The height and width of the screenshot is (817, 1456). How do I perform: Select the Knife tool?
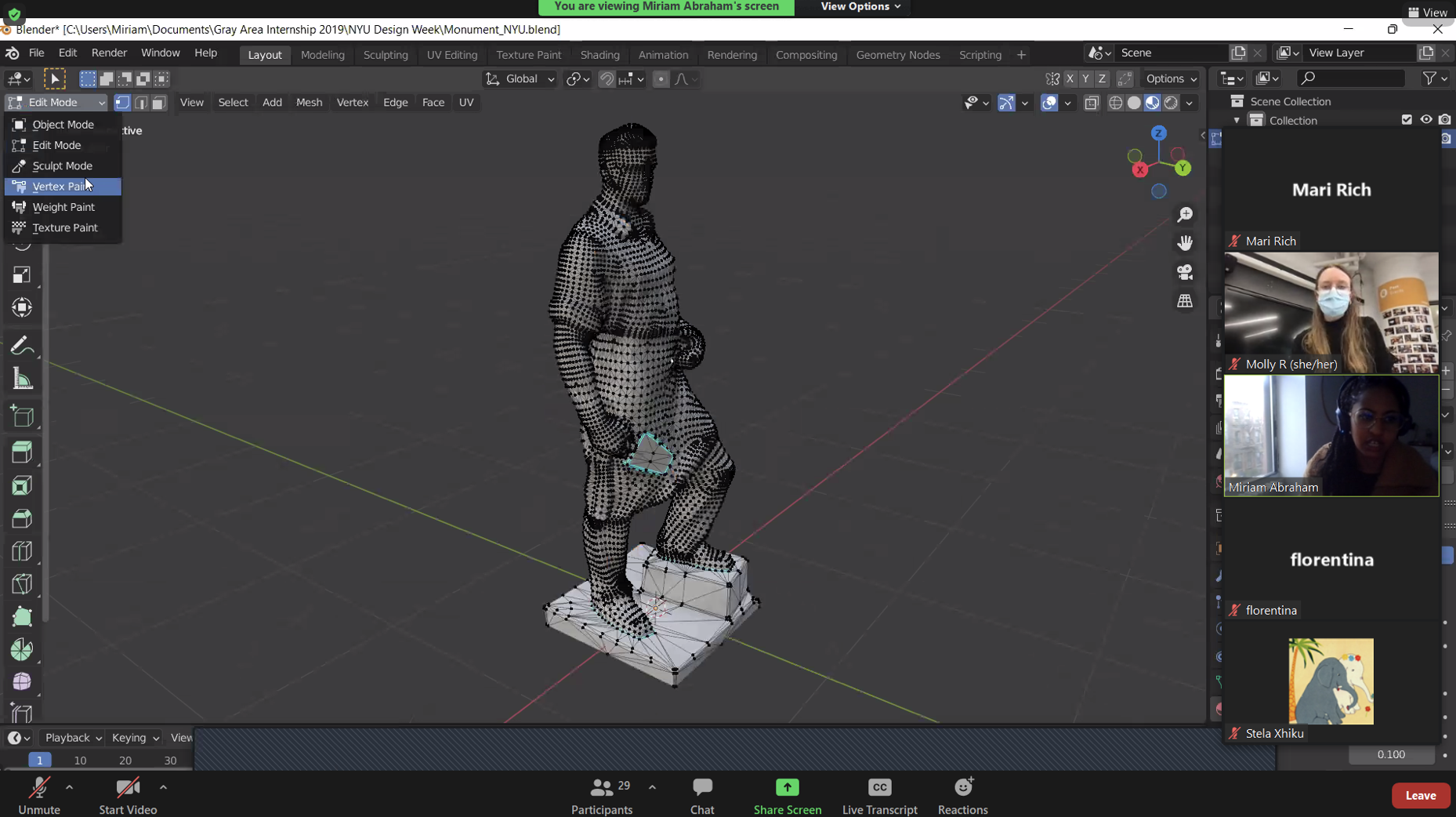pos(22,584)
